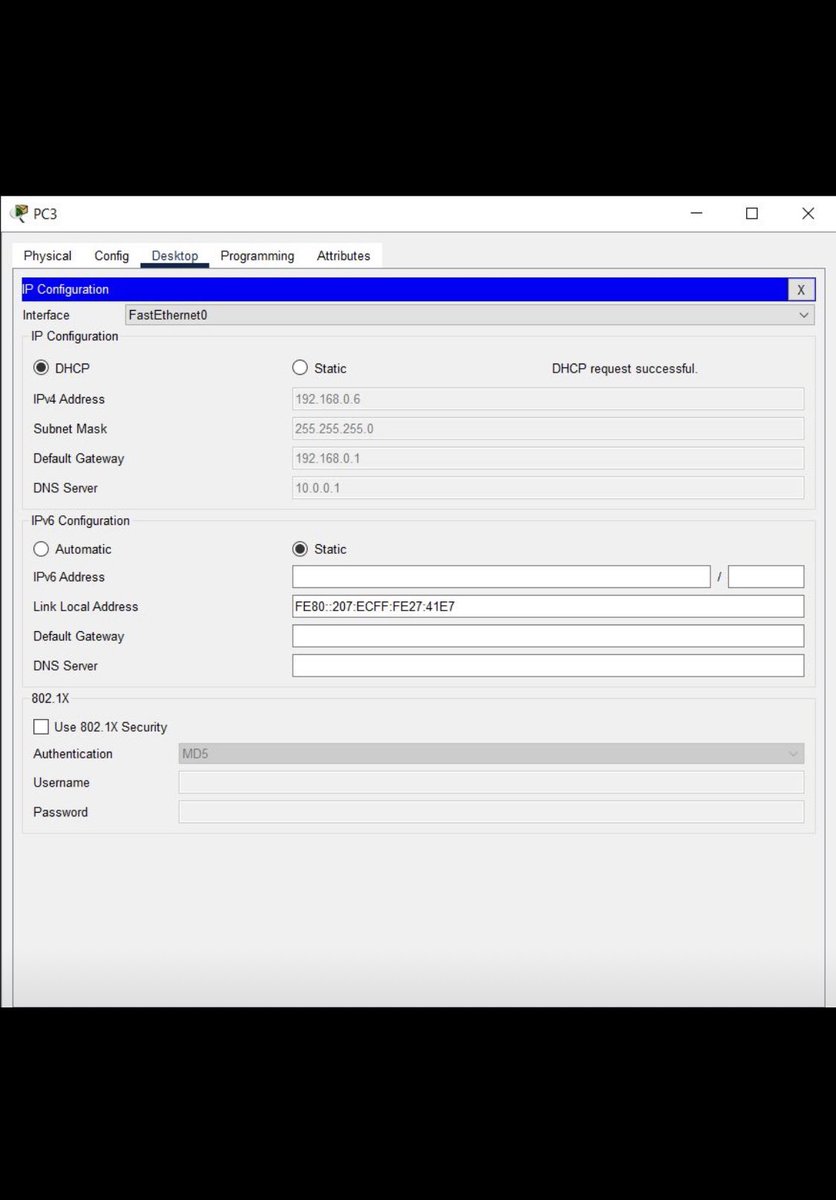Select the IPv4 Static radio button

[x=300, y=368]
